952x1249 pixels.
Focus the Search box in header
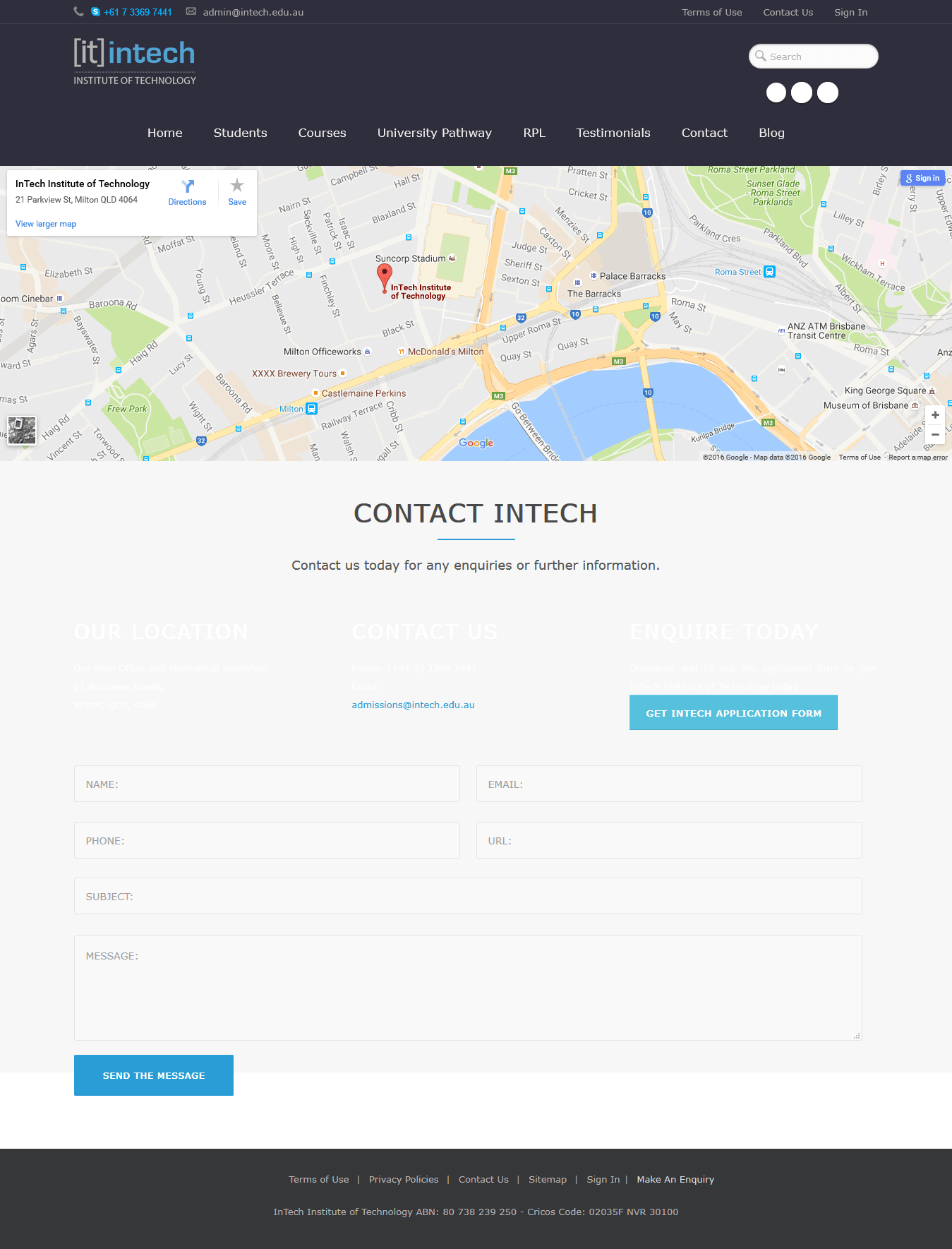point(819,56)
